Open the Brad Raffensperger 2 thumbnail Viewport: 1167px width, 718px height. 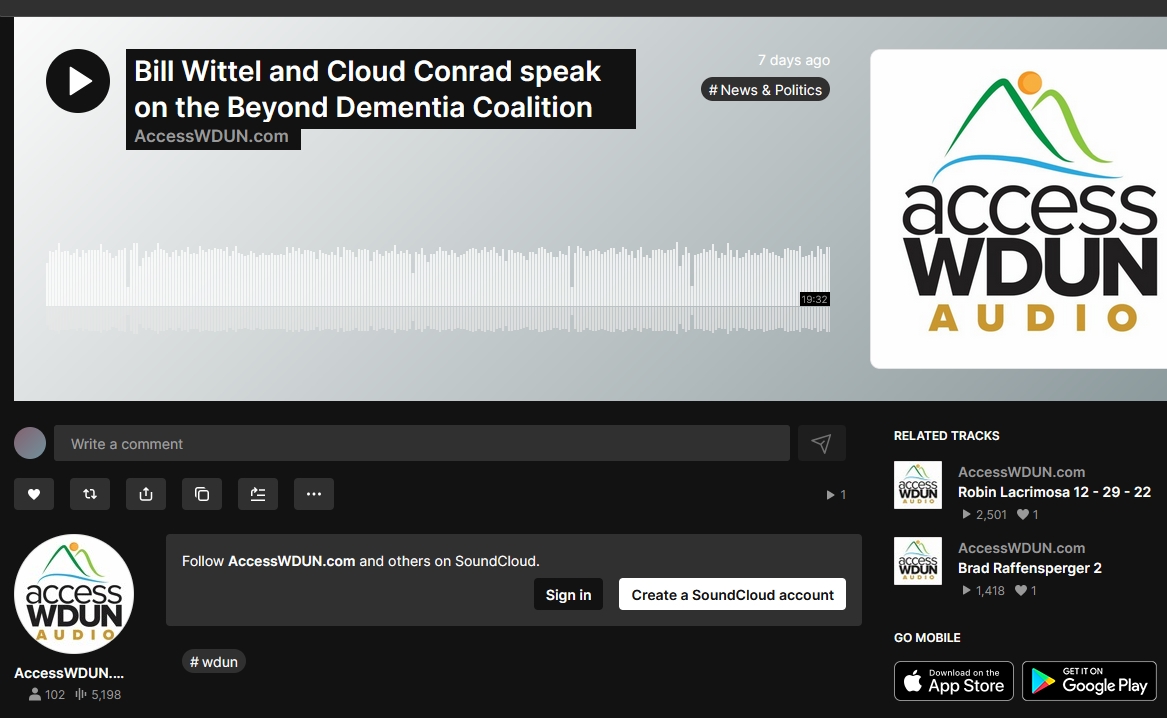tap(918, 561)
